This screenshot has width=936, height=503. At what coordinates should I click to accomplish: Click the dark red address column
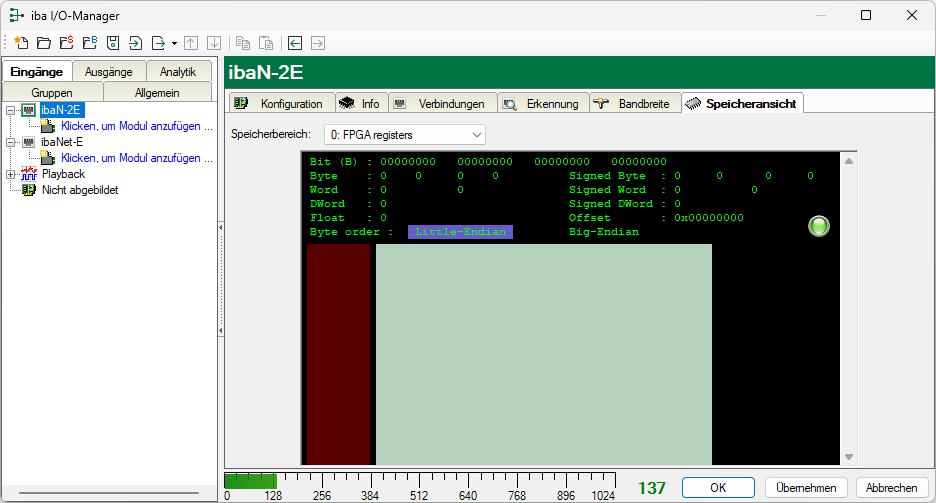click(338, 354)
